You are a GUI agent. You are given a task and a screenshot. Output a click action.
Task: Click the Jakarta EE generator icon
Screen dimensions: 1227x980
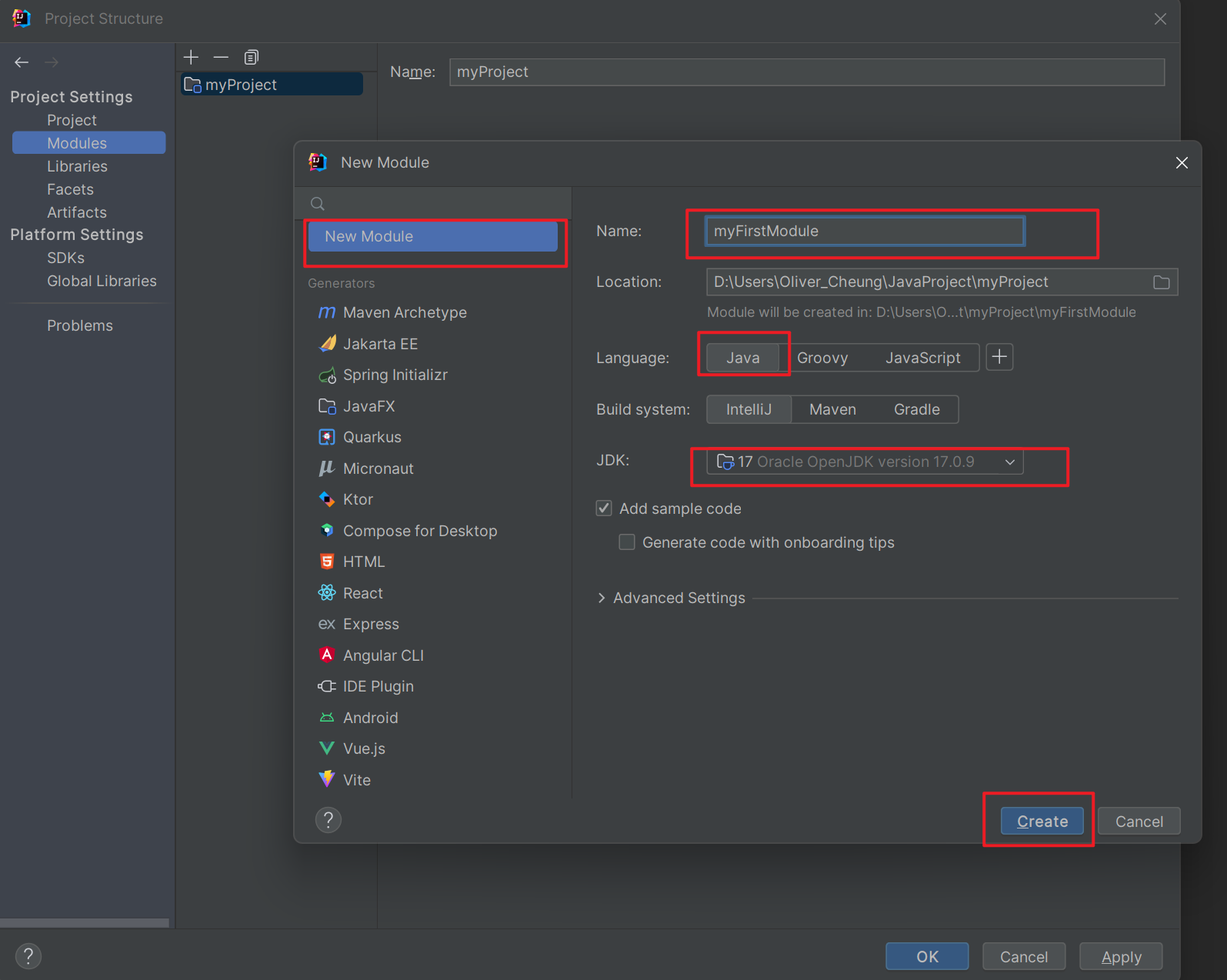327,344
